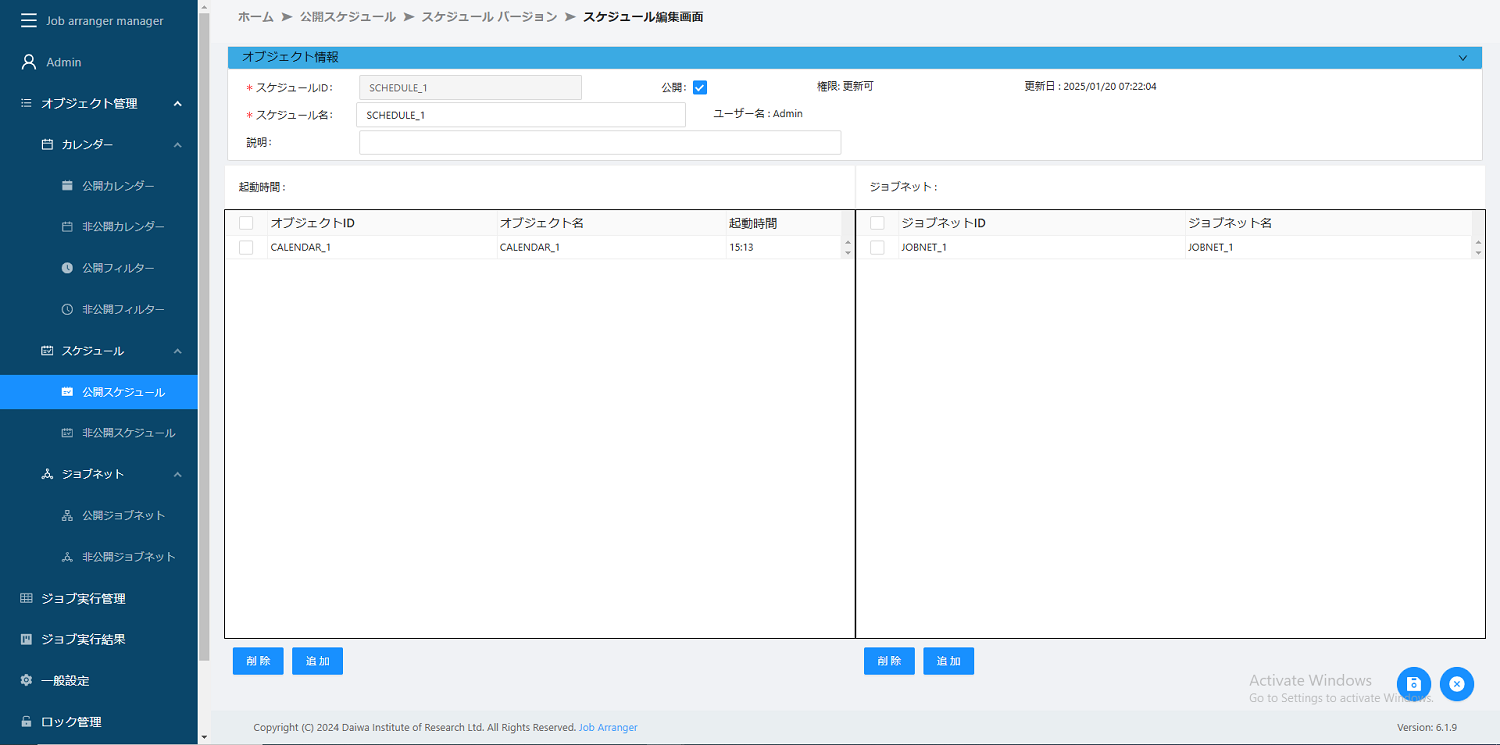Click the Admin user icon

29,62
